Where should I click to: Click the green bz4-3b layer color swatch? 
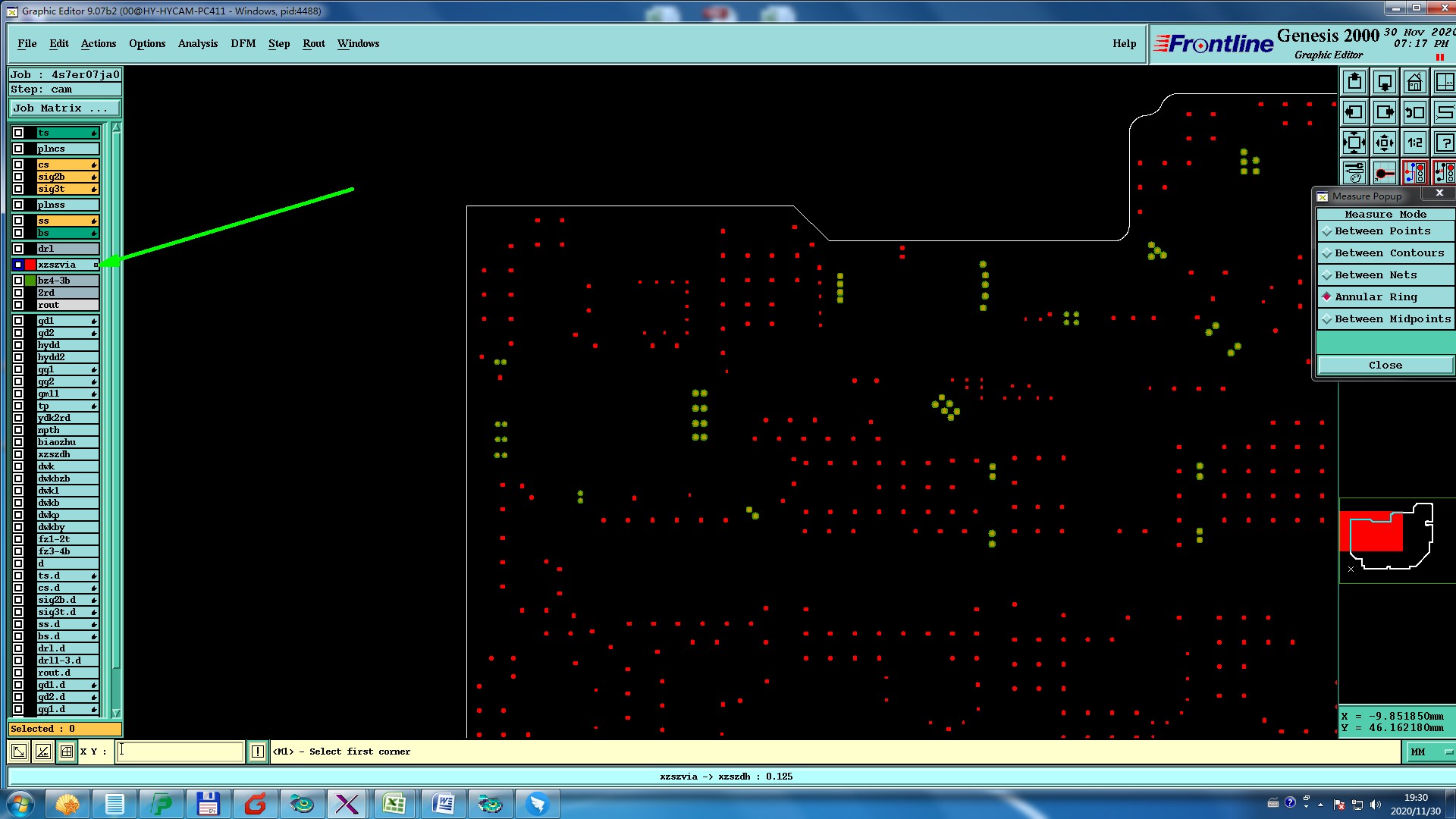pos(30,281)
